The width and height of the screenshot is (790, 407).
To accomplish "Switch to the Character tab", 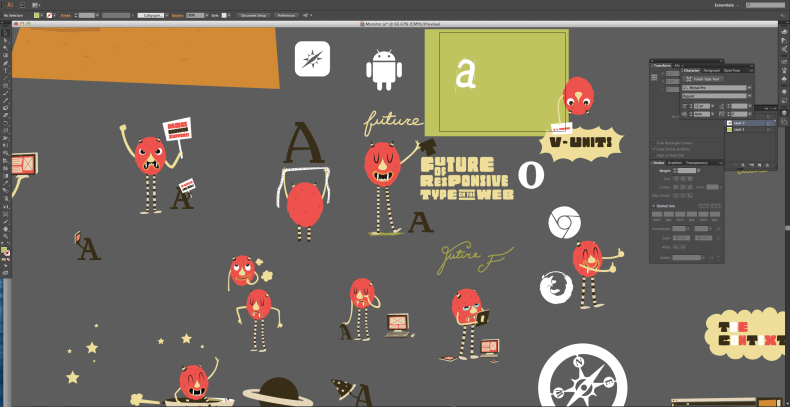I will click(691, 71).
